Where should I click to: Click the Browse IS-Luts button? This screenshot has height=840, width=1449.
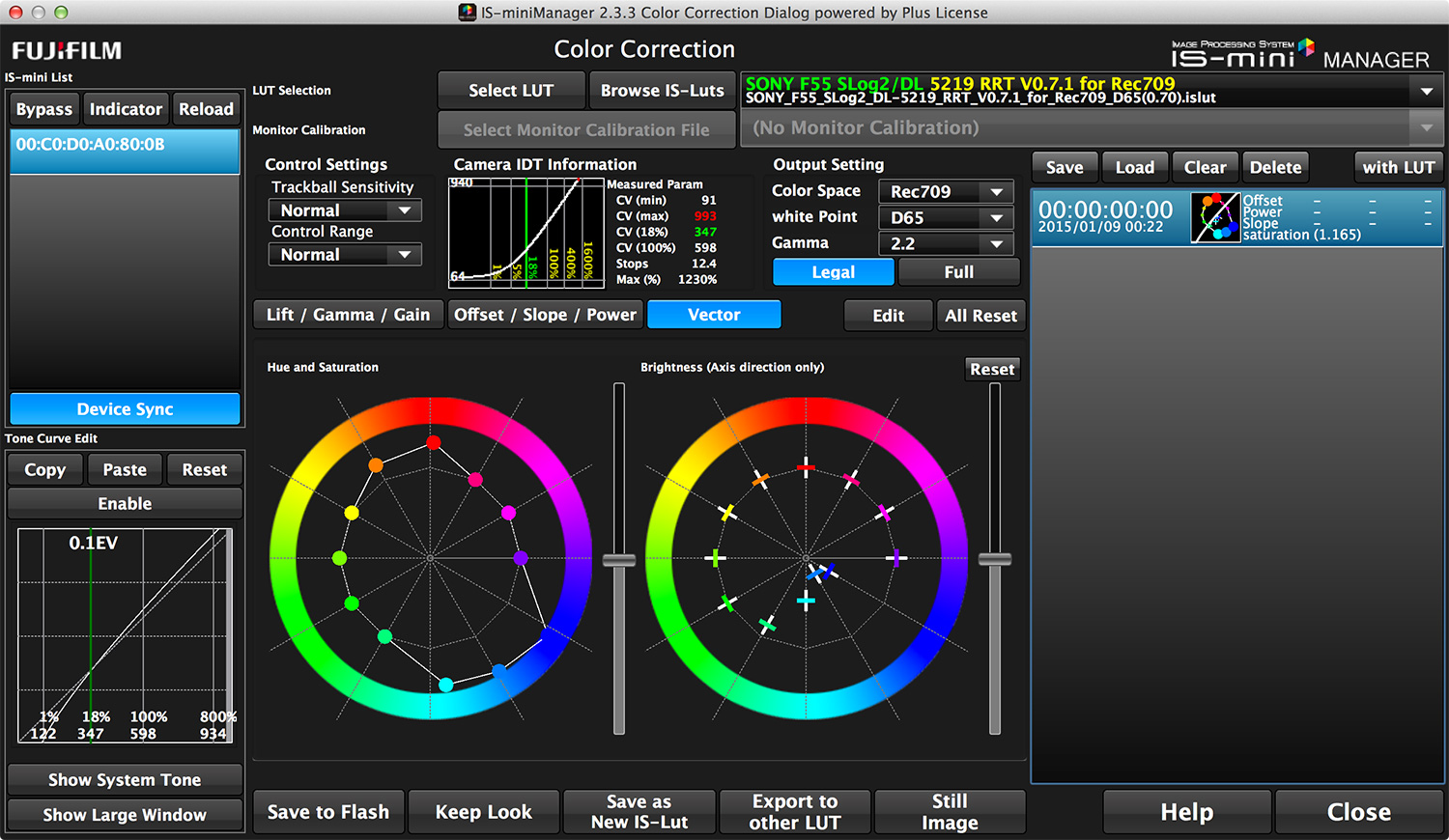pos(662,91)
